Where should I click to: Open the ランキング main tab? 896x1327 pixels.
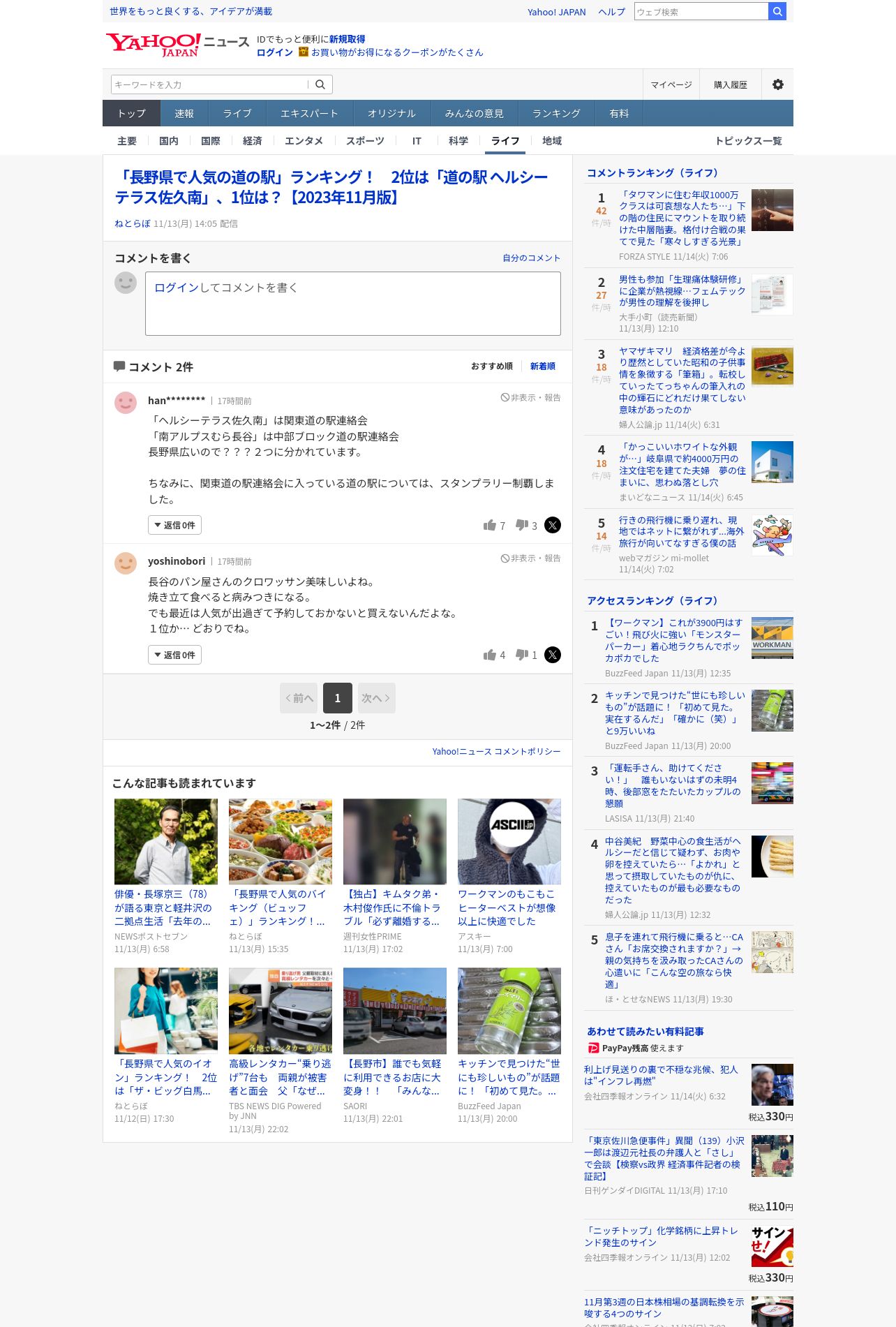556,113
